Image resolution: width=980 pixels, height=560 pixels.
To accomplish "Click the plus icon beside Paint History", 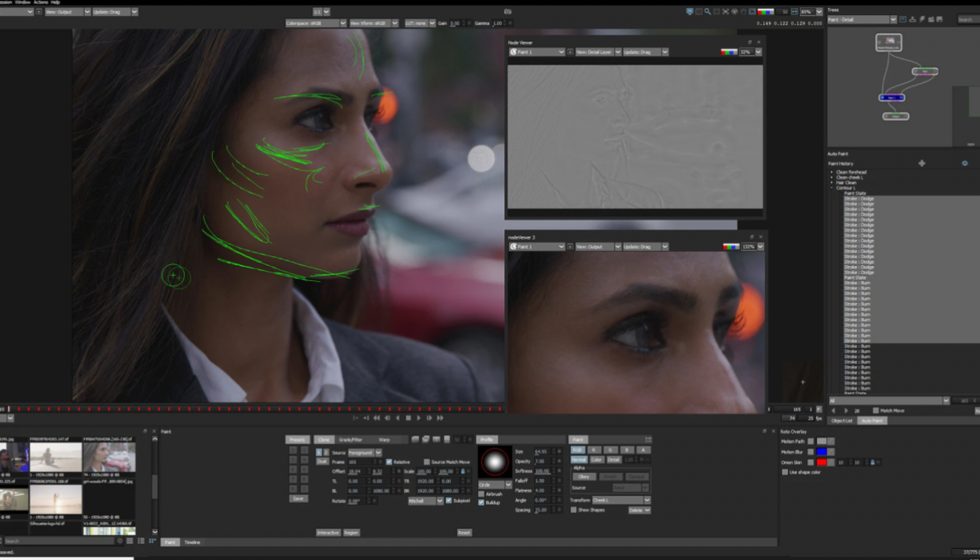I will pyautogui.click(x=921, y=163).
